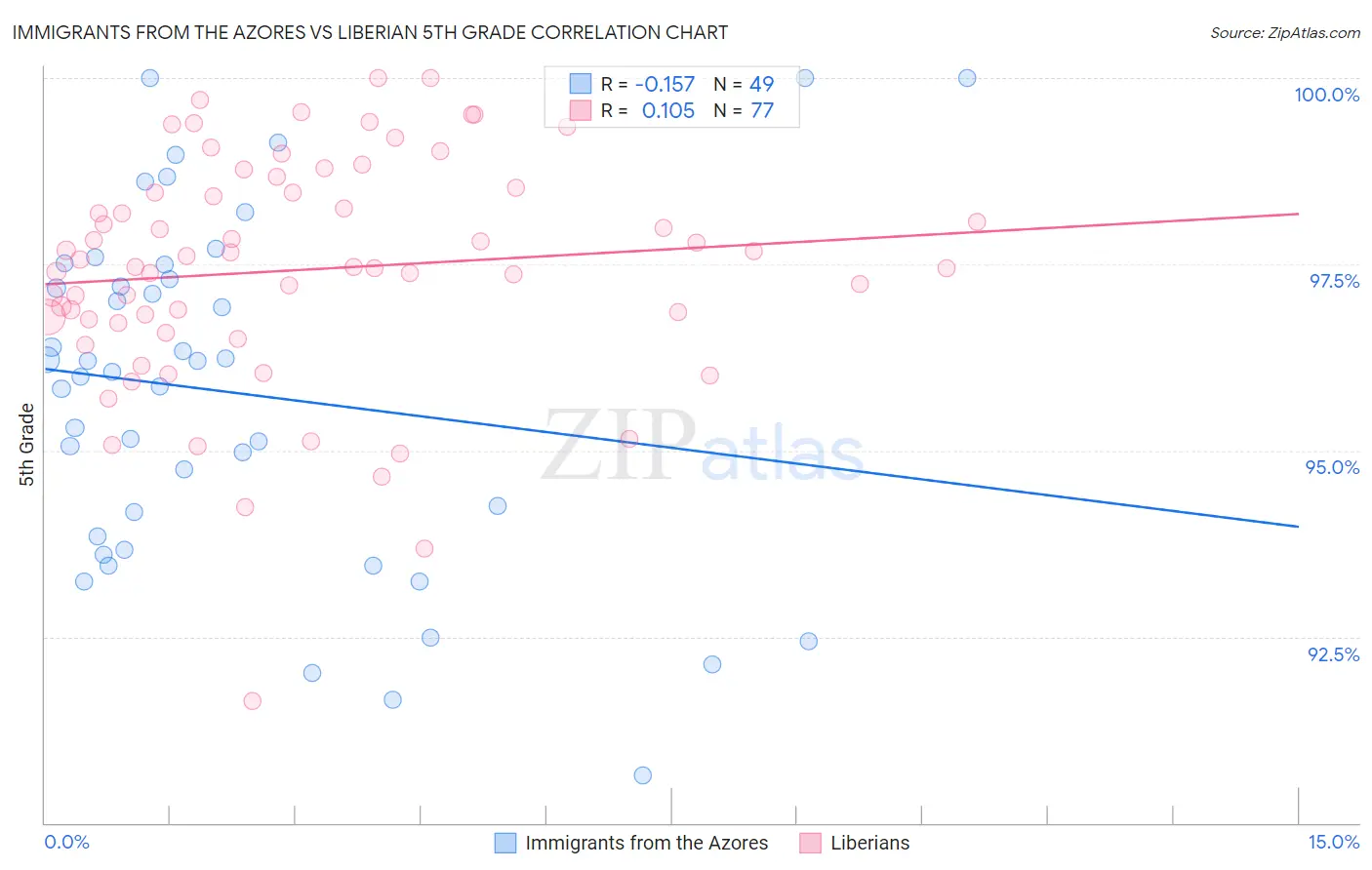Click the 97.5% y-axis label
The height and width of the screenshot is (870, 1372).
pyautogui.click(x=1333, y=281)
